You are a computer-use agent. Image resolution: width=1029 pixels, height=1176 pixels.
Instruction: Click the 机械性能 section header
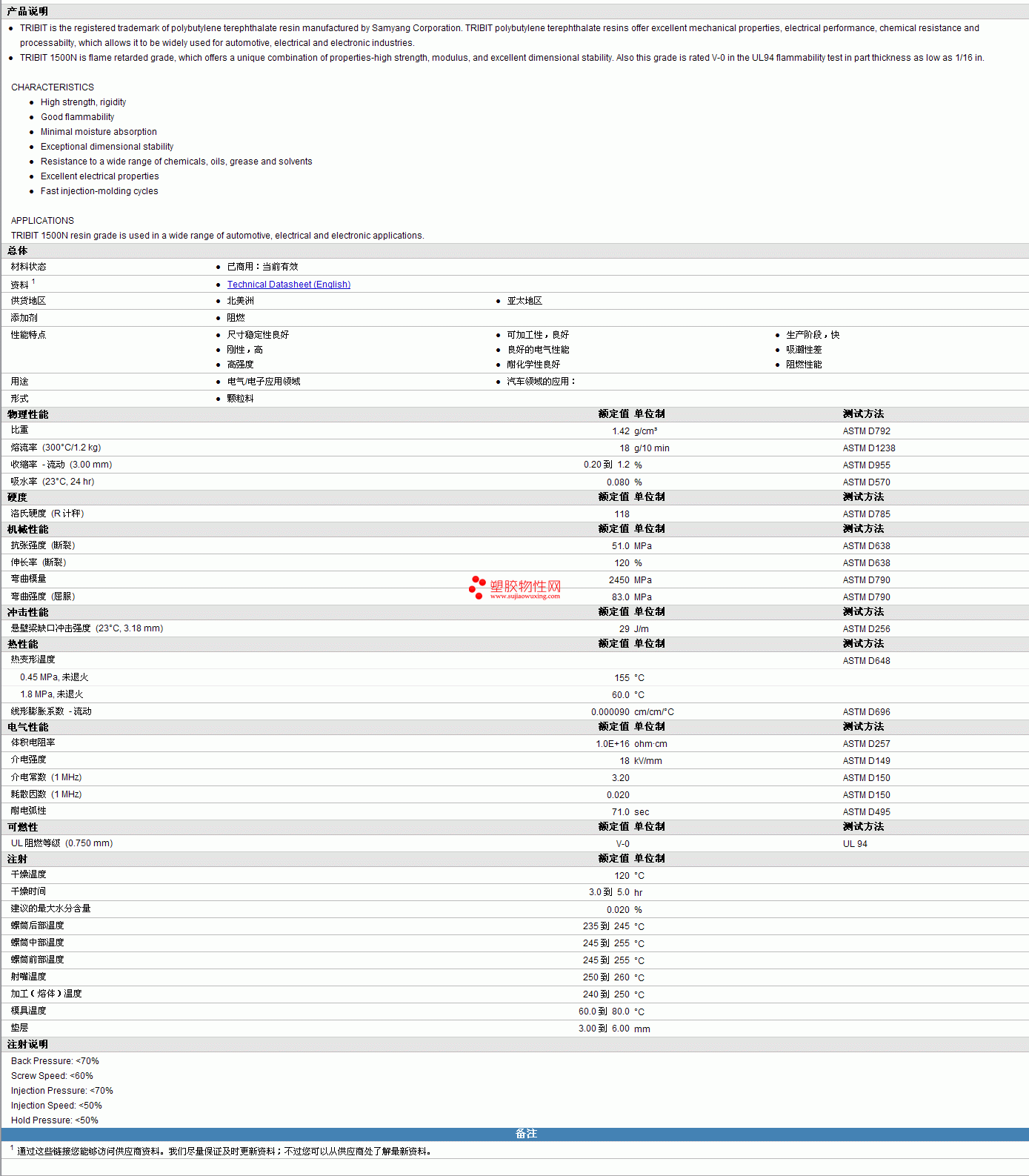tap(27, 530)
